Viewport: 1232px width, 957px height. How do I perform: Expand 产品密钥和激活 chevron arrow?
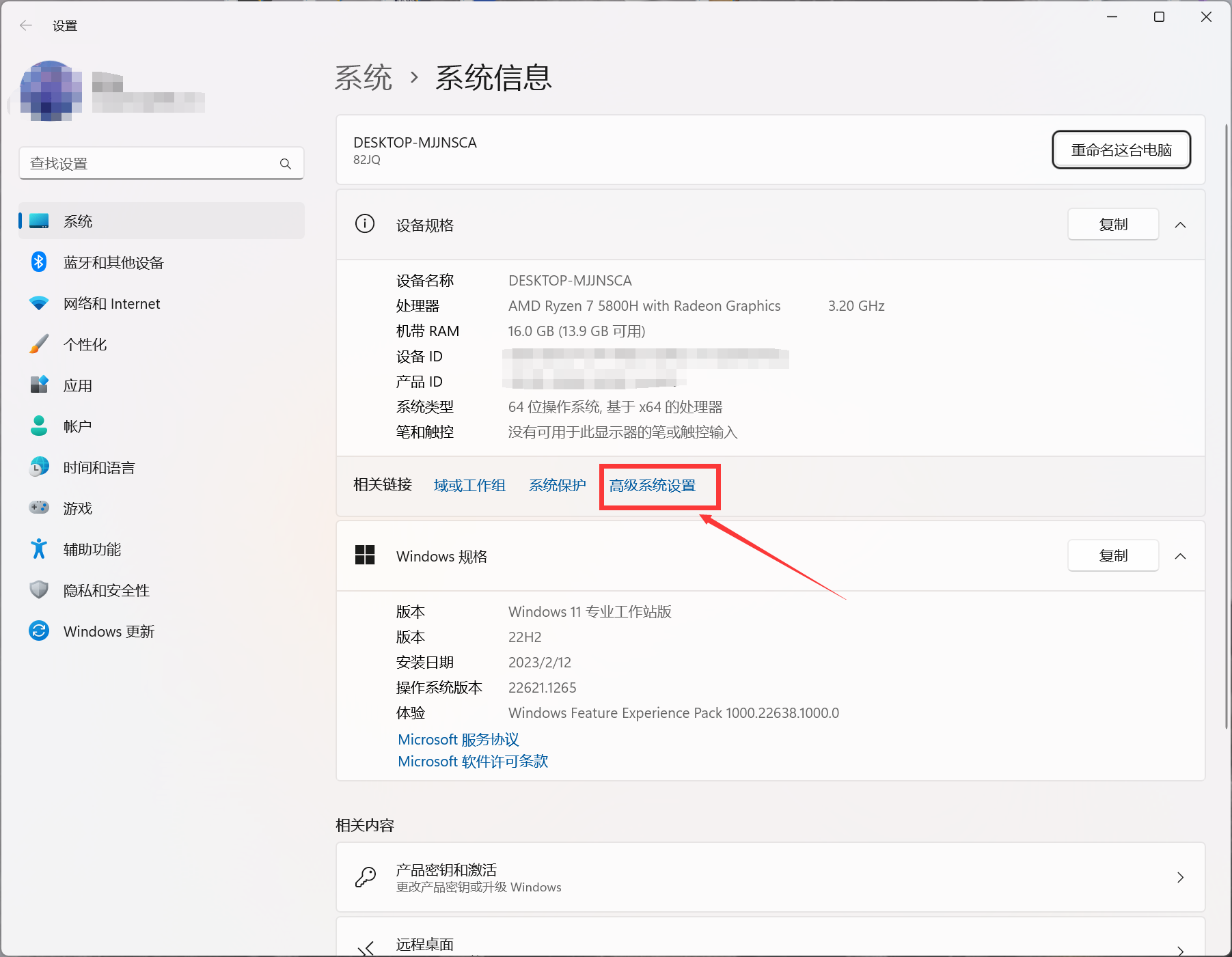point(1180,877)
